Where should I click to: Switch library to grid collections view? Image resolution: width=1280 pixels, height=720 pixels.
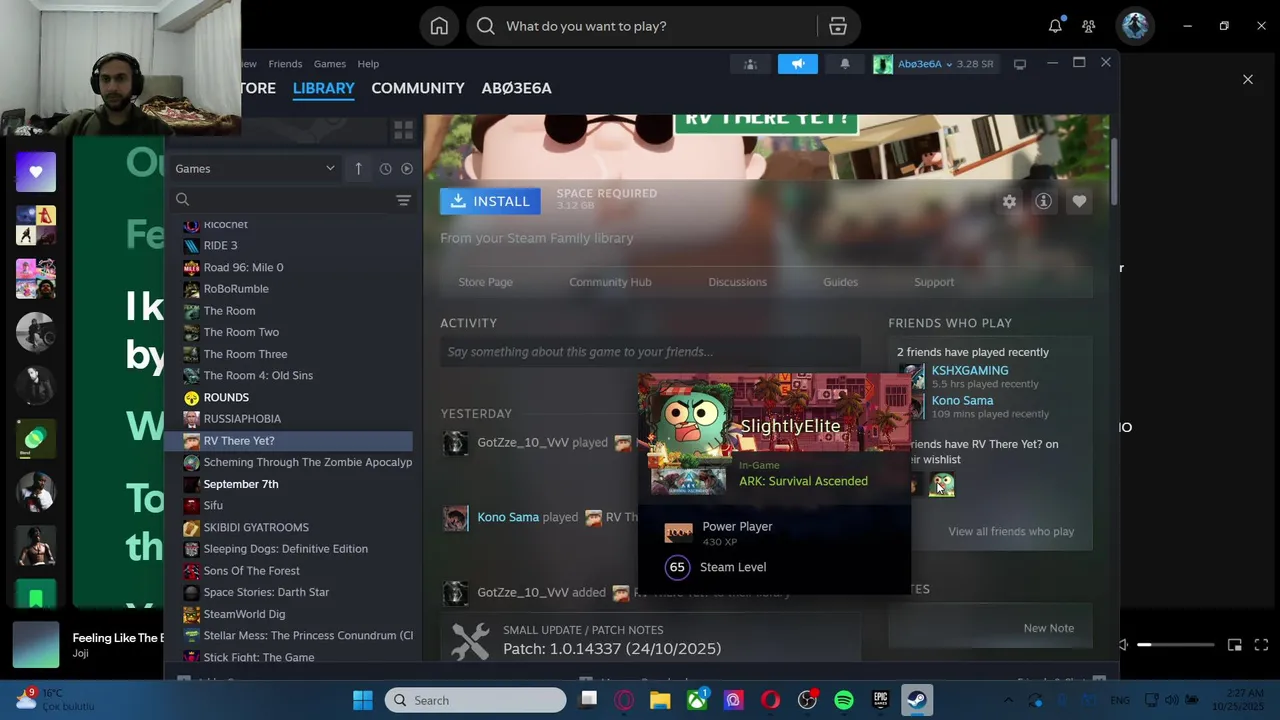coord(403,130)
